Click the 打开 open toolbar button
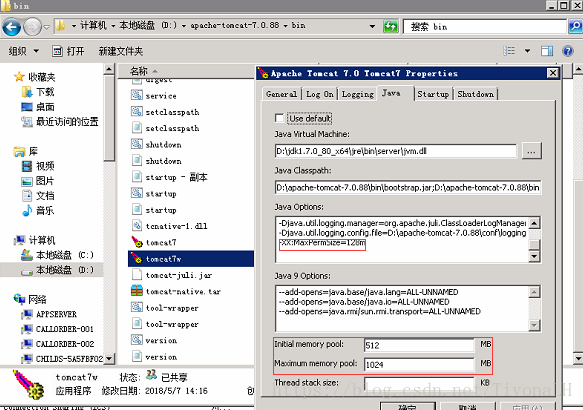The image size is (583, 410). (x=68, y=51)
